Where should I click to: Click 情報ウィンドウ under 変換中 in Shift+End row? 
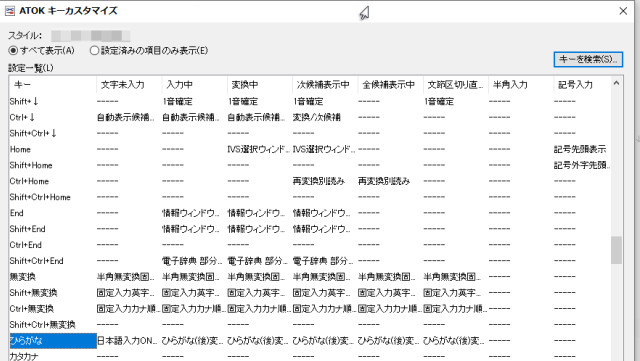pyautogui.click(x=256, y=229)
